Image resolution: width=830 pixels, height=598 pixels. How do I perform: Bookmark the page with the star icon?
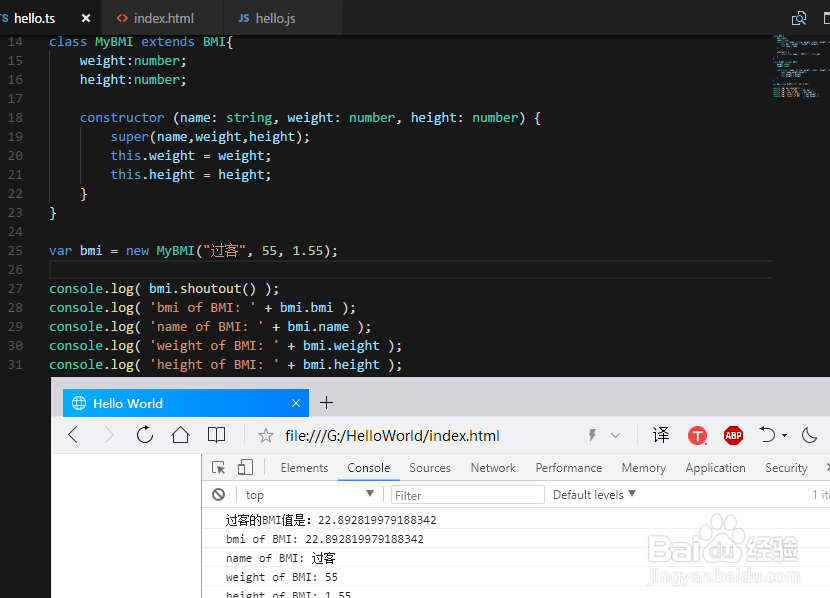(x=266, y=436)
